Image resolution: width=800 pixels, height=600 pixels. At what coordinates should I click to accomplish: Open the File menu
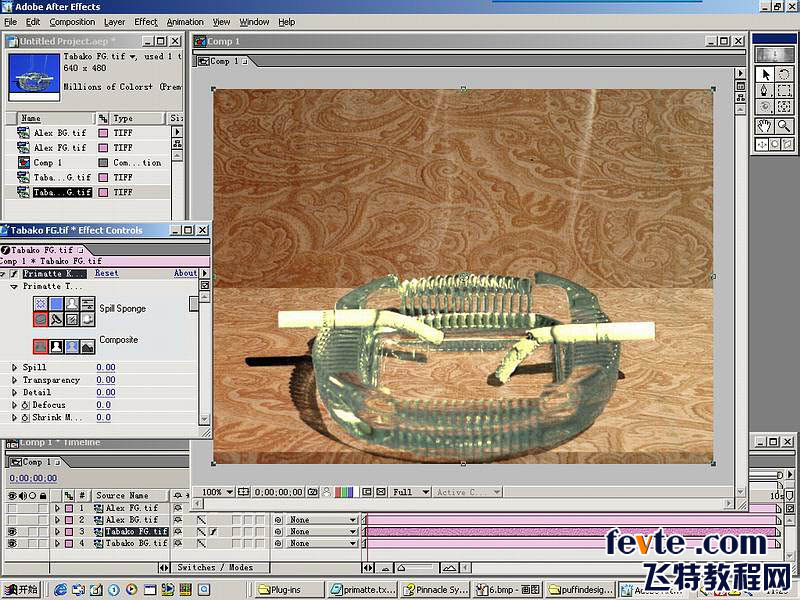(10, 22)
